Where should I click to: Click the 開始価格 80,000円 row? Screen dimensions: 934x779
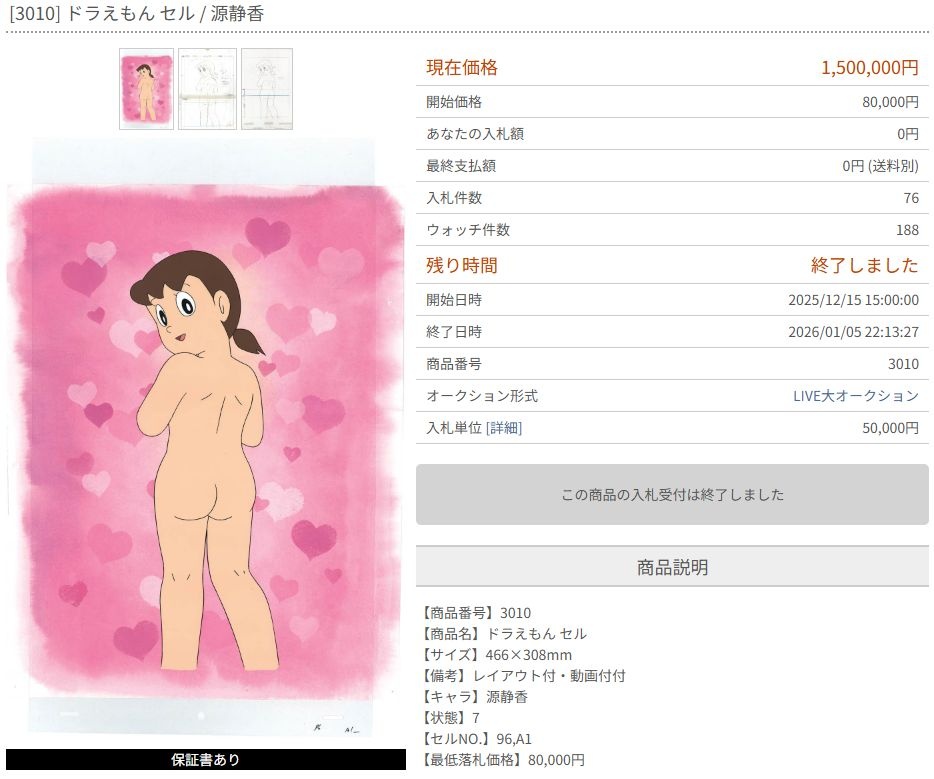[x=672, y=102]
